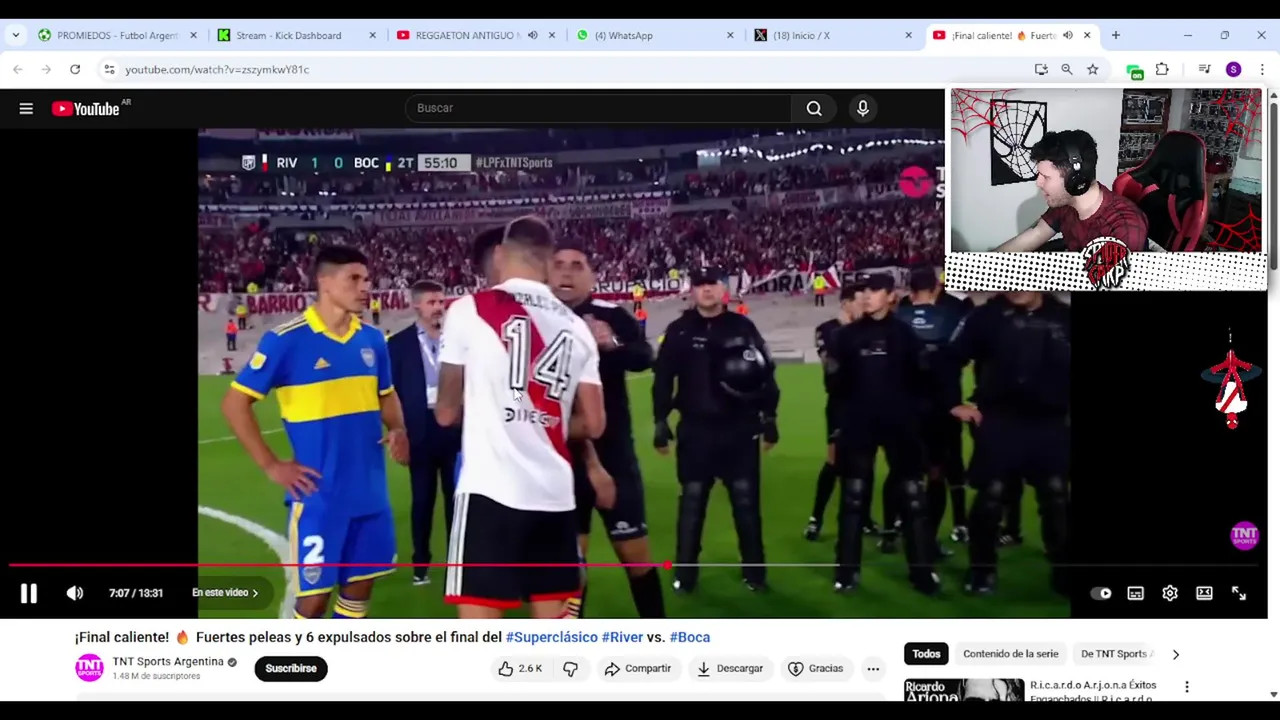The height and width of the screenshot is (720, 1280).
Task: Close the Kick Dashboard tab
Action: tap(373, 35)
